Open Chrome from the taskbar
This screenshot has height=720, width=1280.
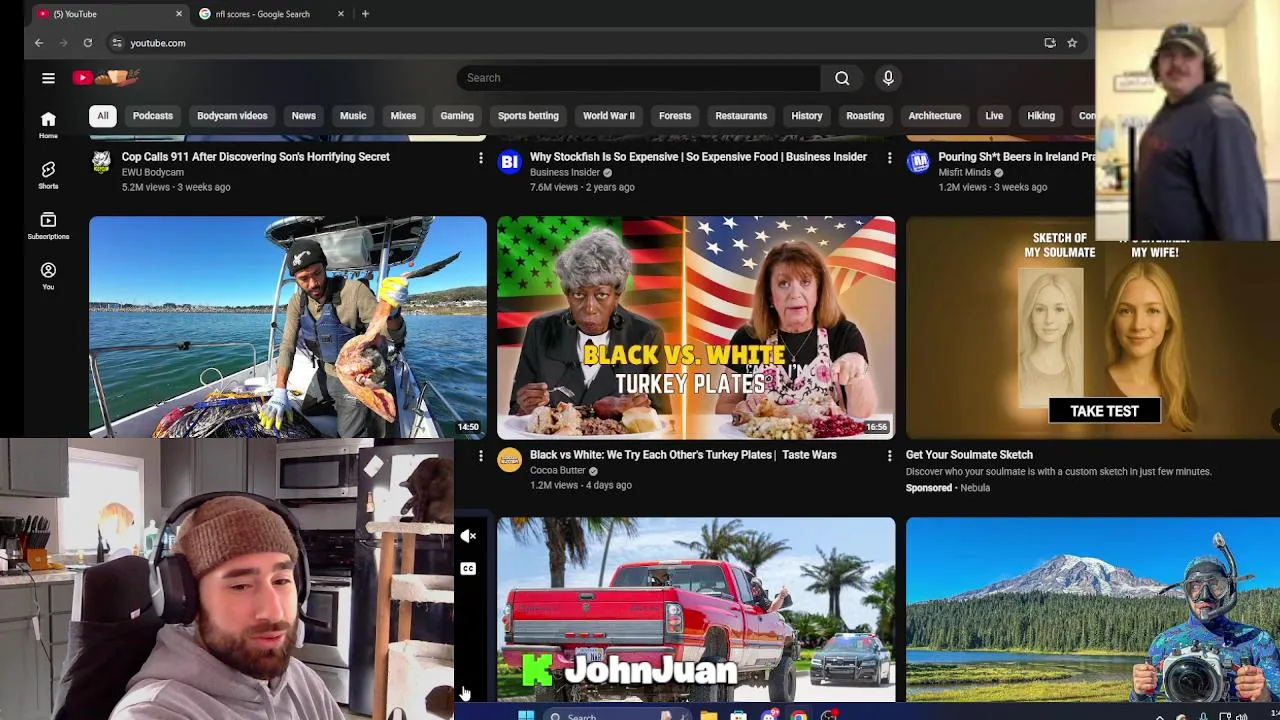tap(799, 715)
